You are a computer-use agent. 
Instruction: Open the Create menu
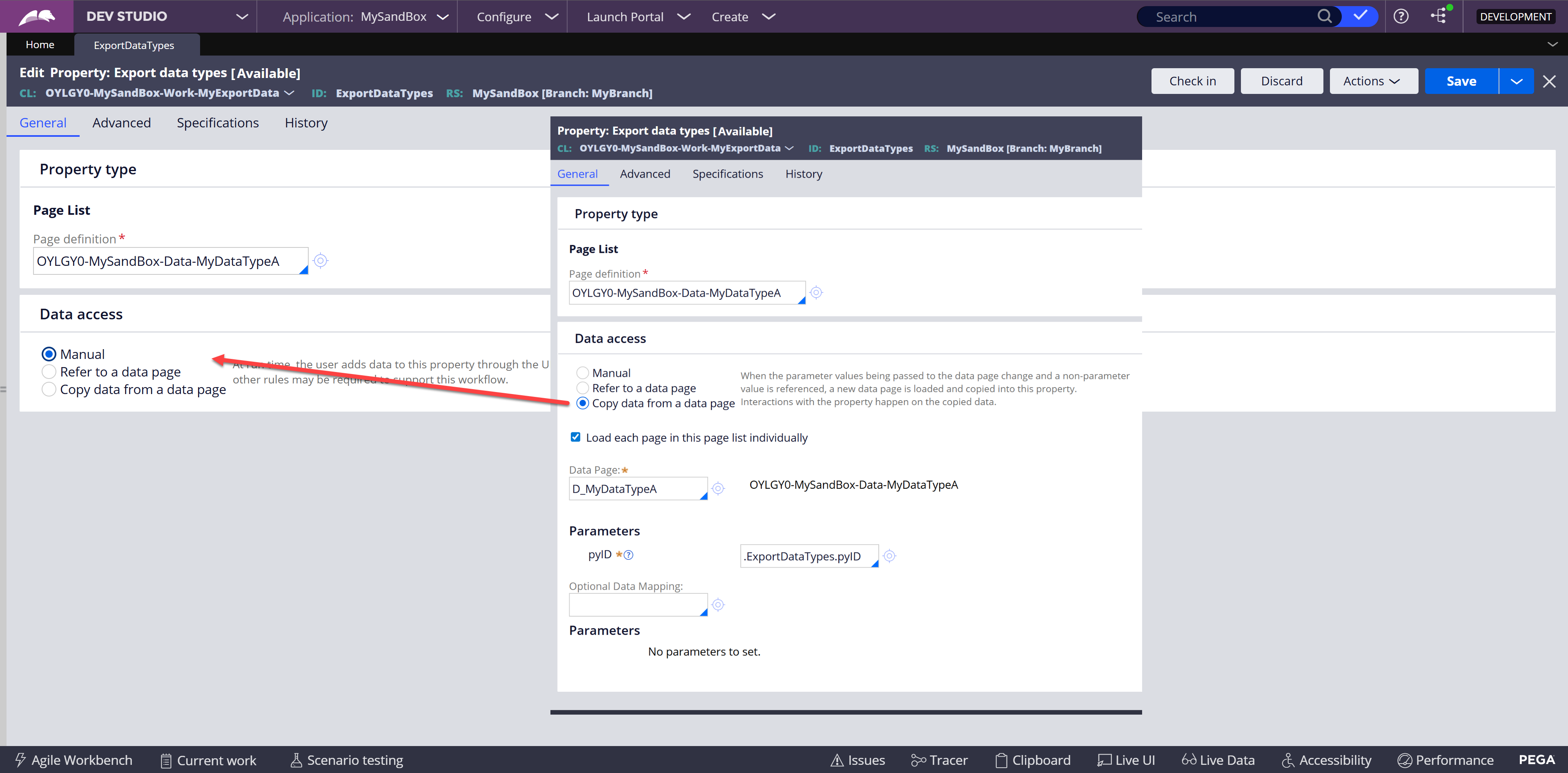743,16
